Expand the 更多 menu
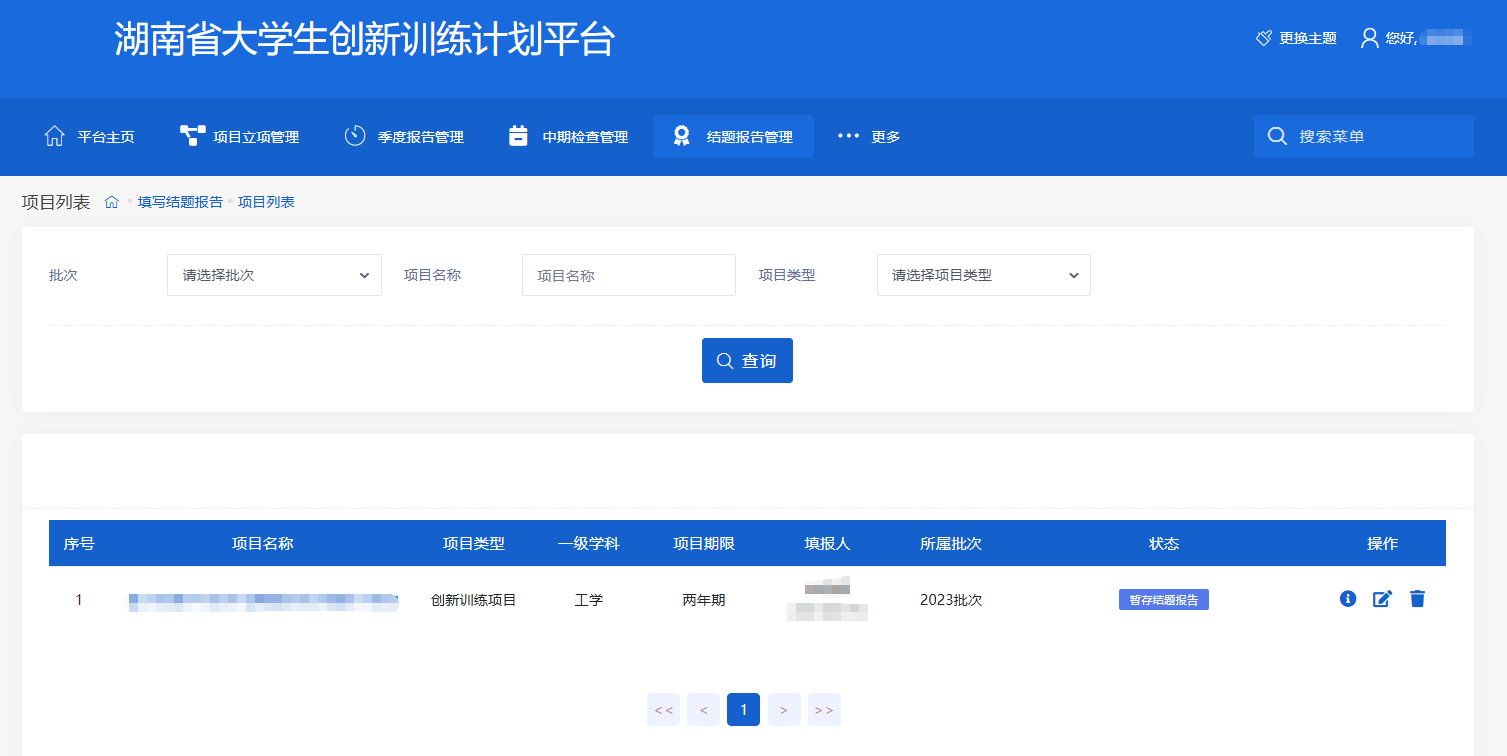This screenshot has width=1507, height=756. click(x=868, y=136)
